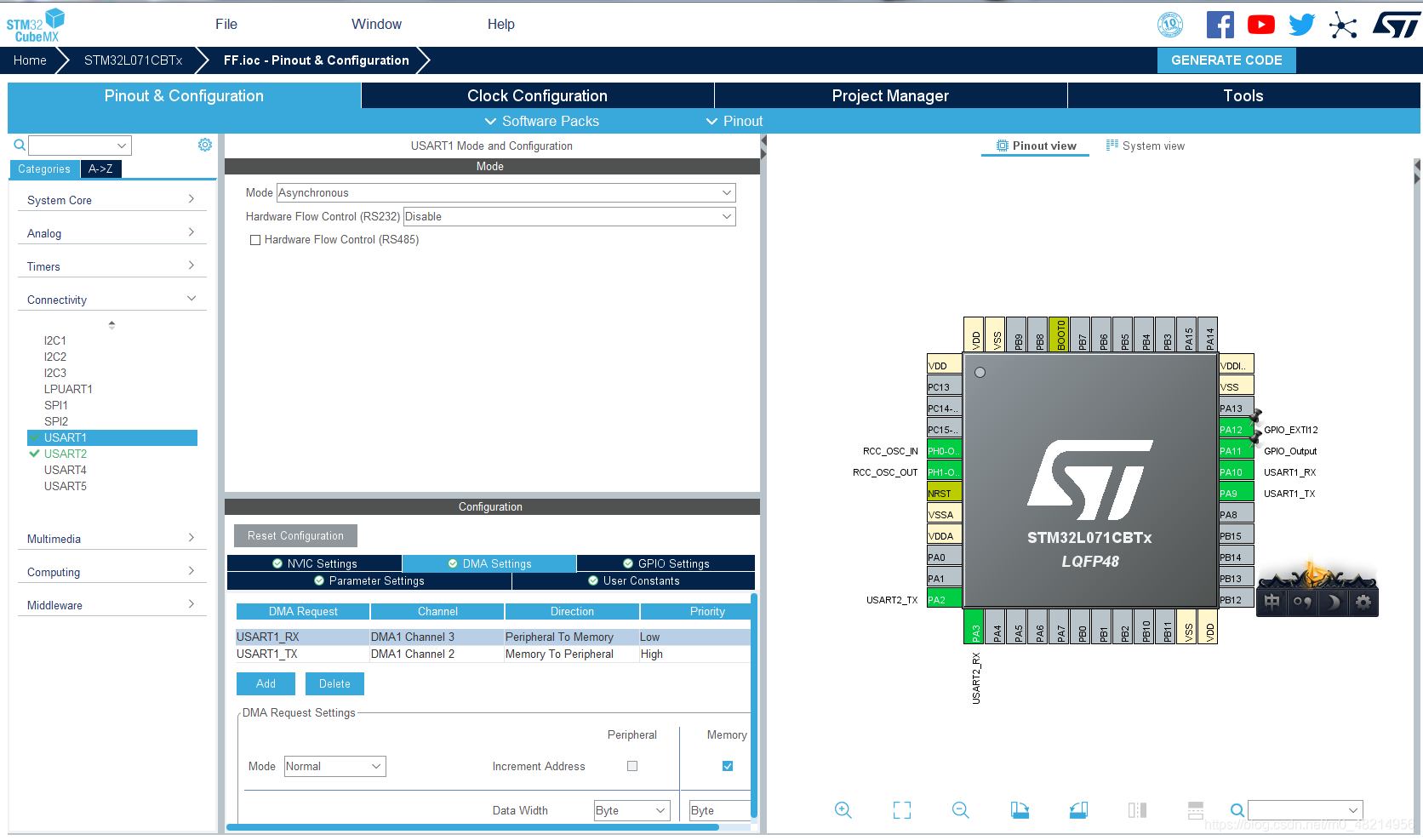Collapse the Connectivity category

click(111, 300)
